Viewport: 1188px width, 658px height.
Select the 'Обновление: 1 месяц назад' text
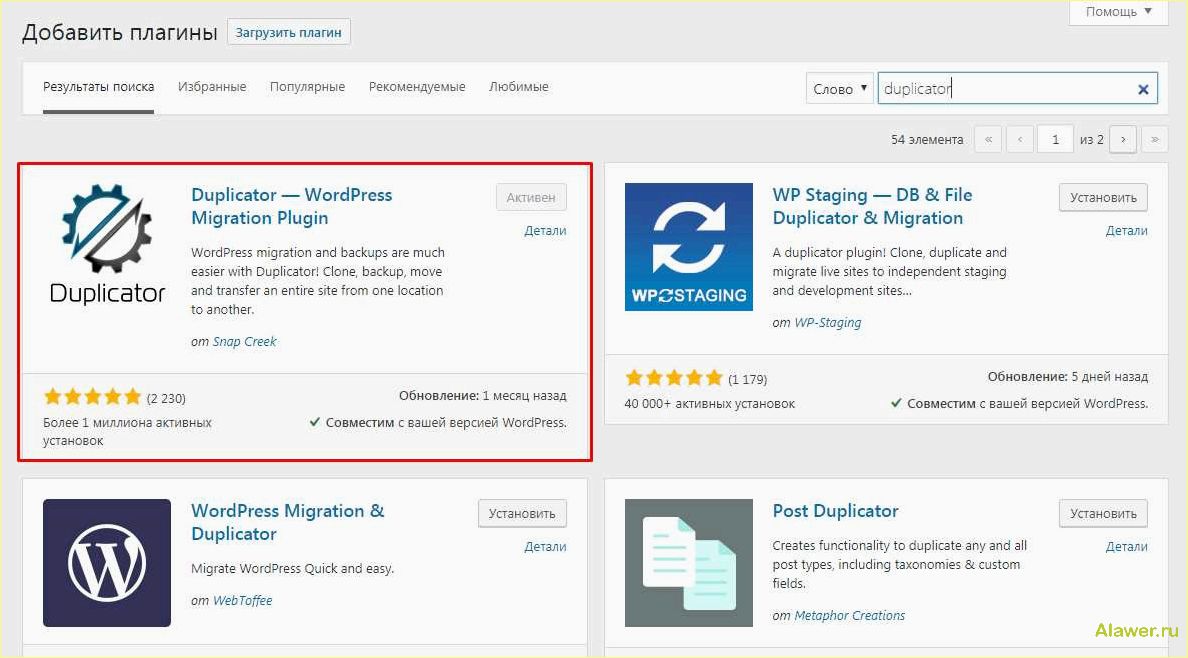tap(483, 396)
